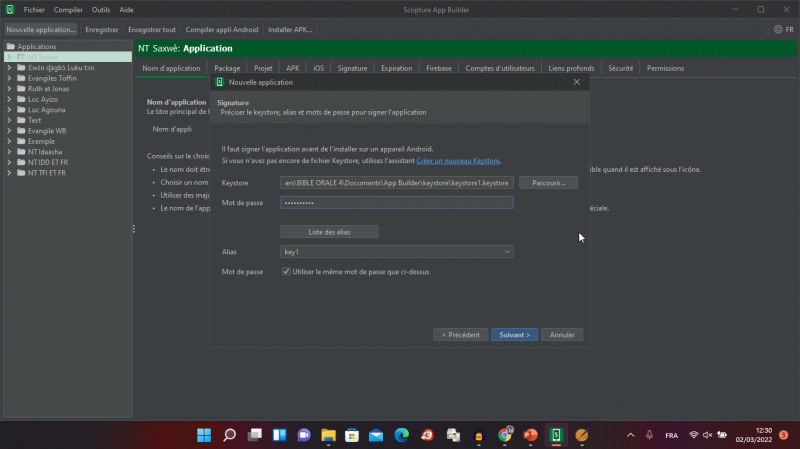Open the Alias dropdown showing key1
This screenshot has height=449, width=800.
coord(396,252)
